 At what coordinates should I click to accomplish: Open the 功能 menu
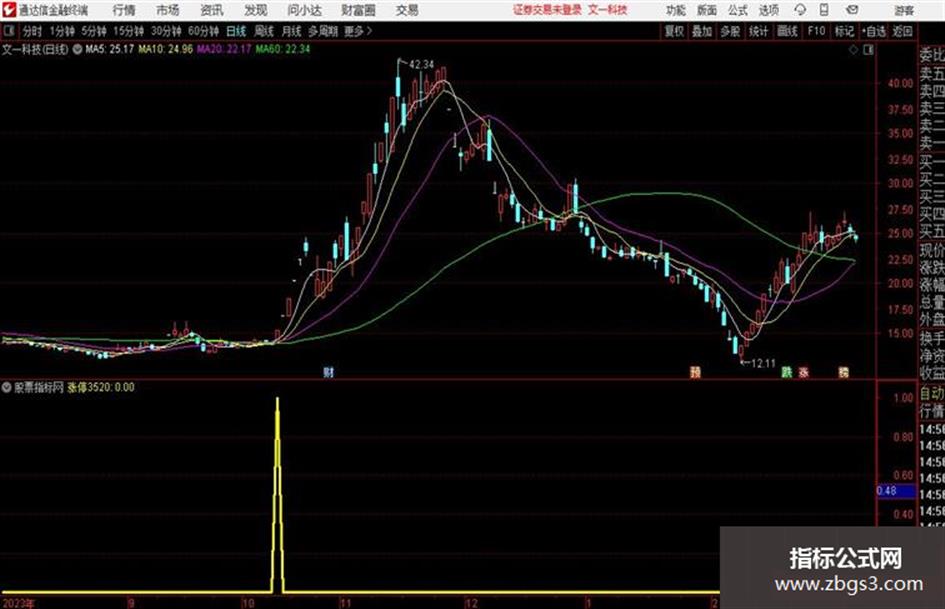(676, 10)
